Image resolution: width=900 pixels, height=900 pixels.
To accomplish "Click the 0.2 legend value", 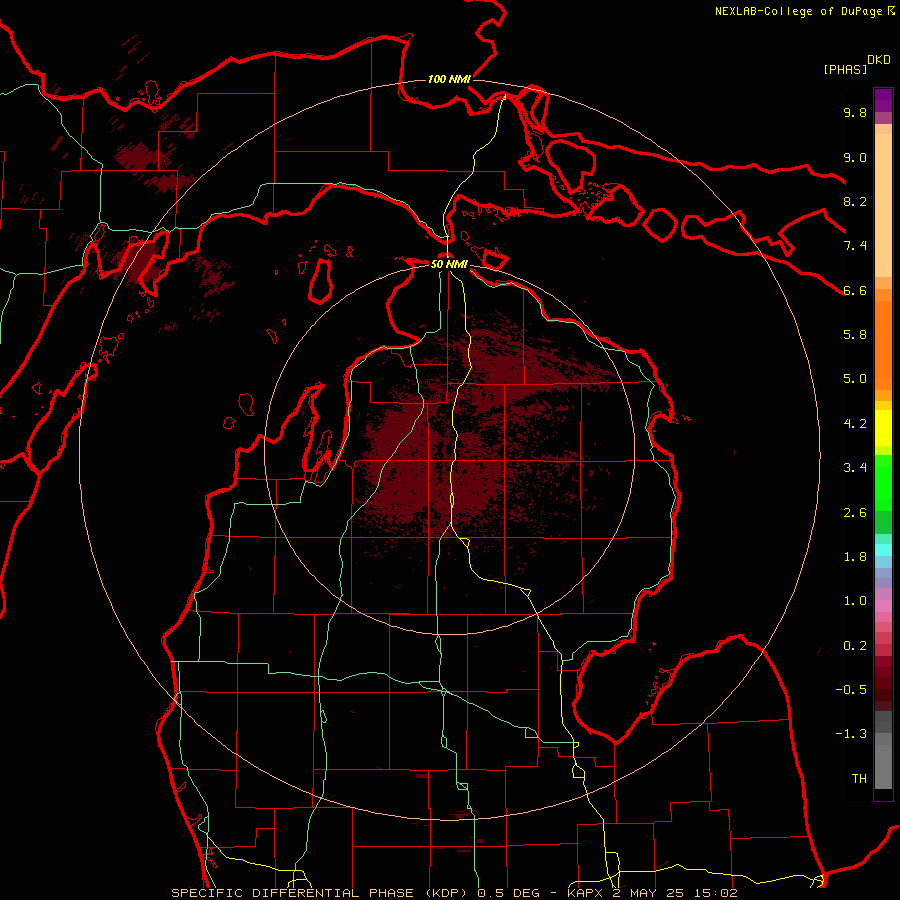I will click(x=855, y=646).
